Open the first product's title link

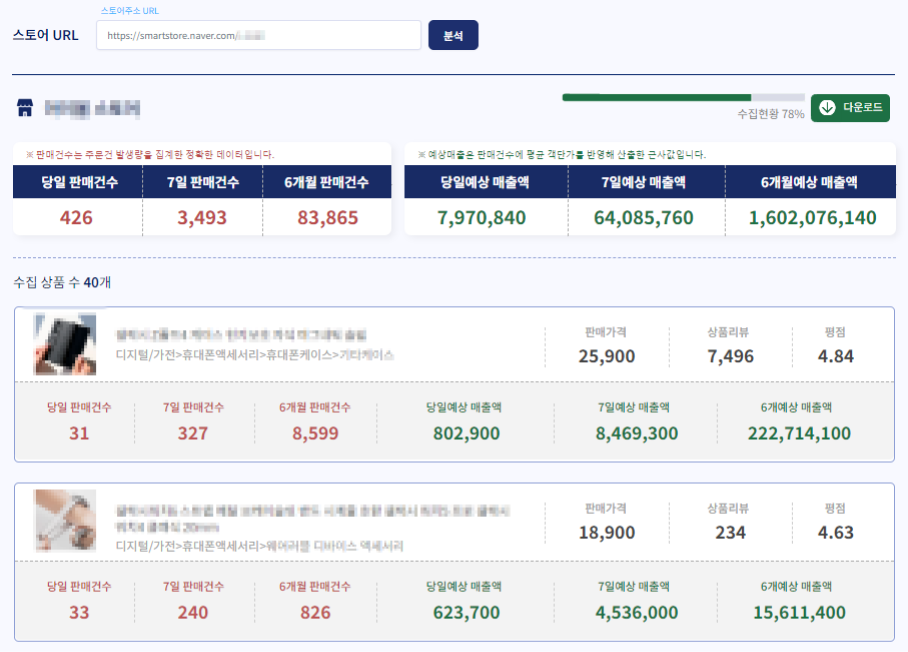click(241, 335)
